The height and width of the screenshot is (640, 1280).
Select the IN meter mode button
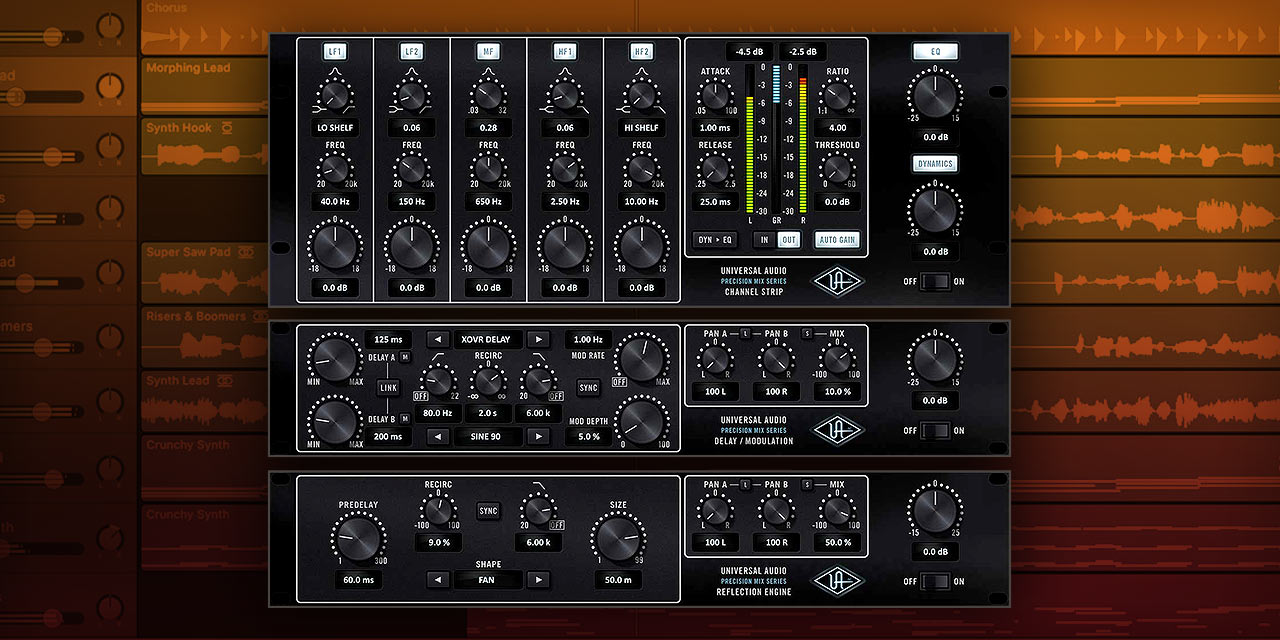click(765, 240)
